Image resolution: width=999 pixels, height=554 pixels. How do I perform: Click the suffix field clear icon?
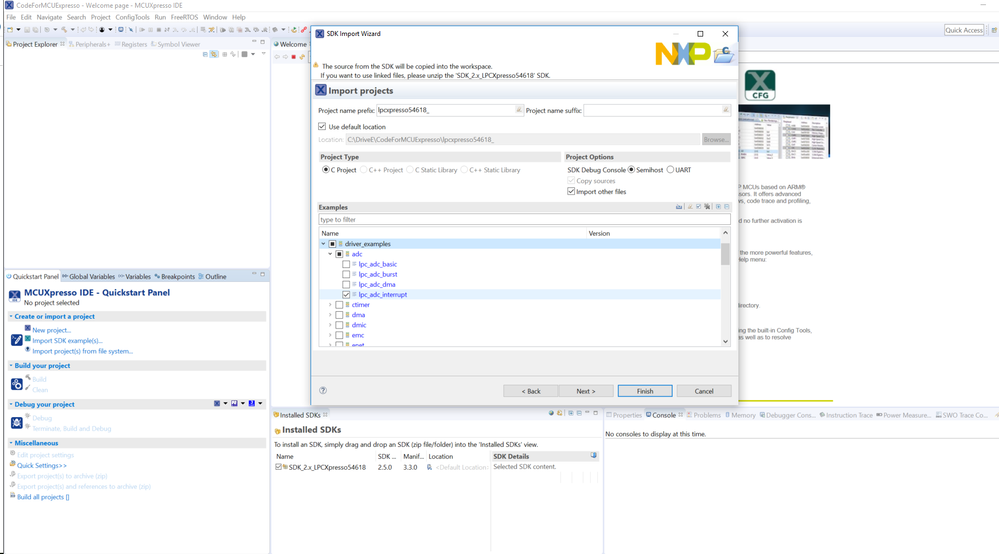tap(726, 110)
